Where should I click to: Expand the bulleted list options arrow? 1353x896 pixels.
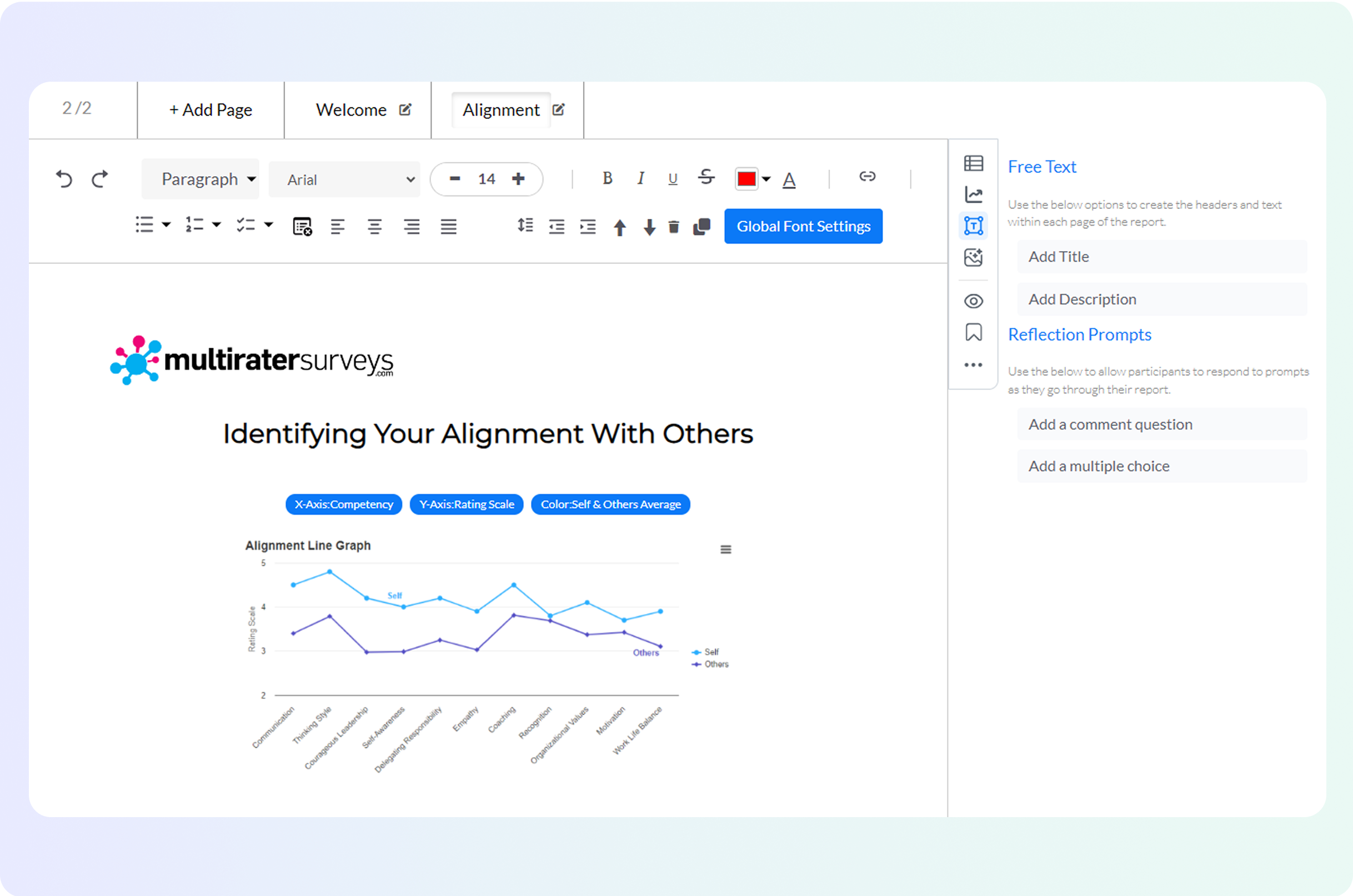tap(166, 224)
